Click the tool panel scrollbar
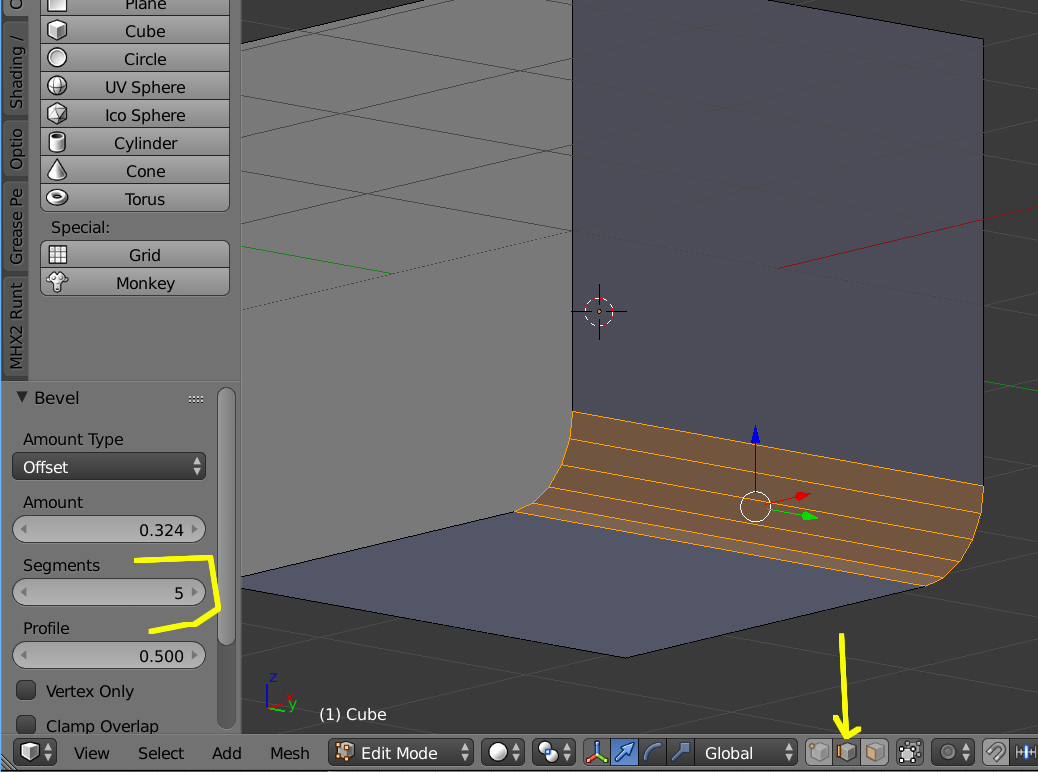1038x772 pixels. coord(226,516)
